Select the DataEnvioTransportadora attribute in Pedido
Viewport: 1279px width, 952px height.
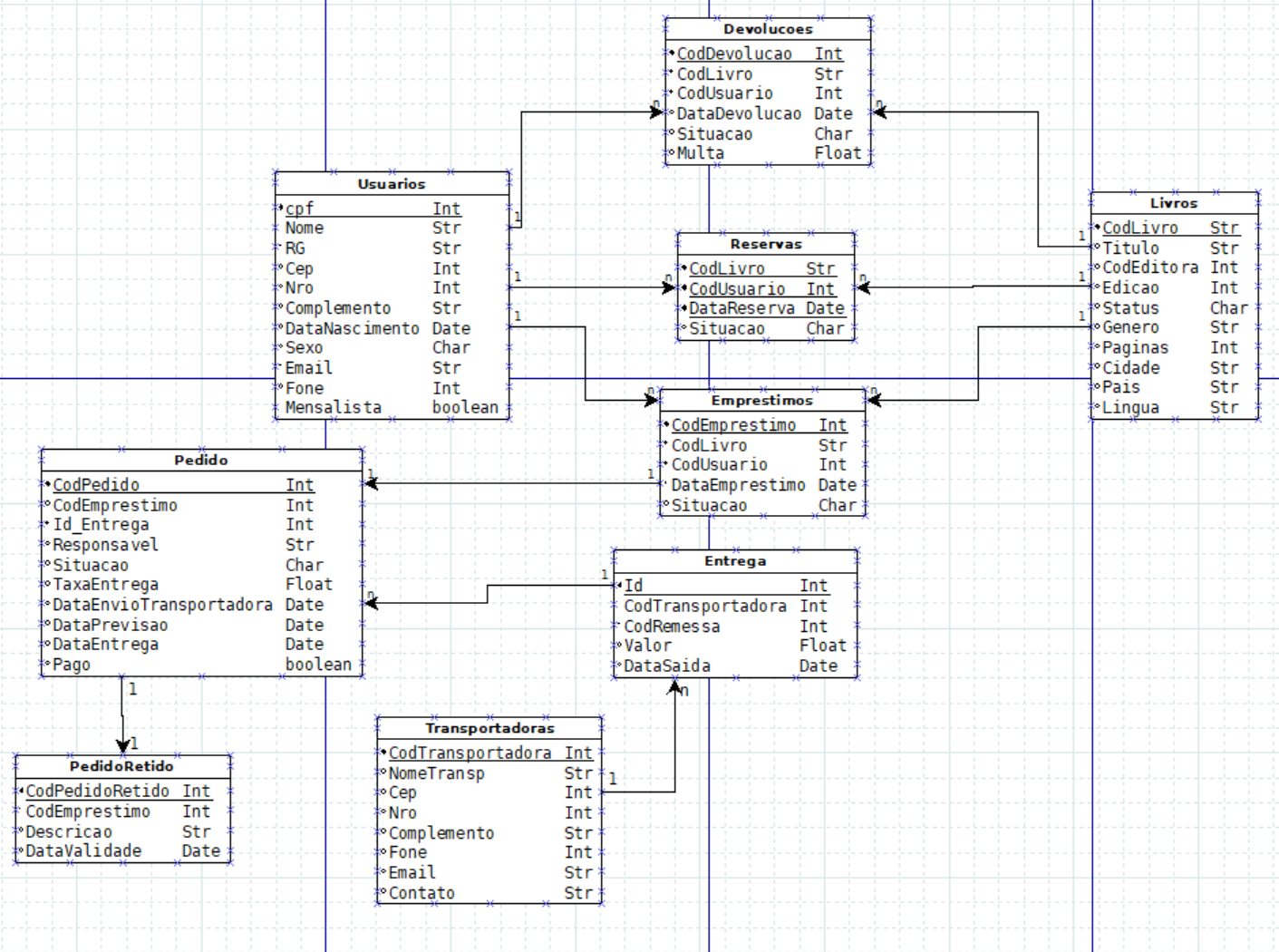[162, 605]
